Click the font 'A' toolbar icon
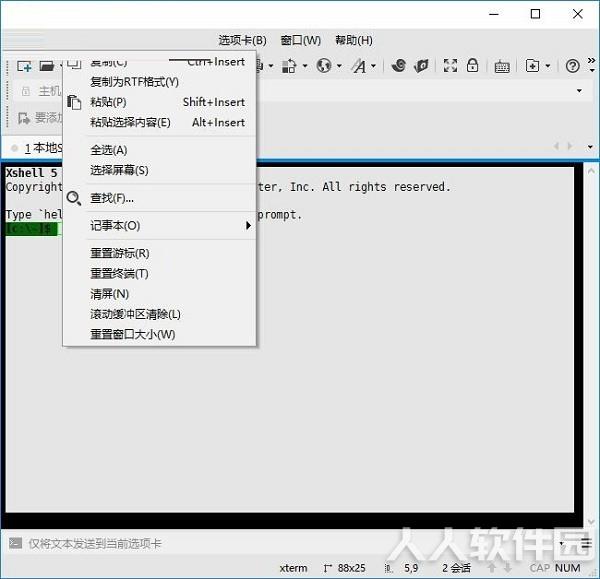This screenshot has width=600, height=579. (359, 66)
